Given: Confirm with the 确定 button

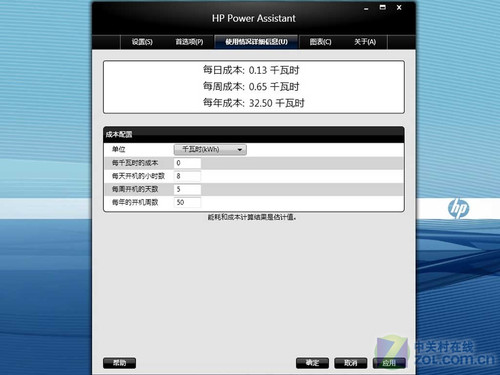Looking at the screenshot, I should (x=312, y=363).
